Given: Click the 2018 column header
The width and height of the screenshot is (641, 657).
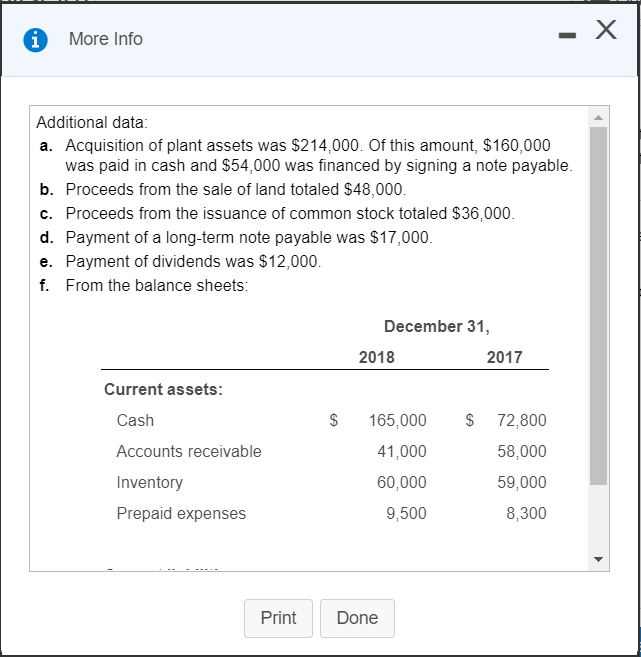Looking at the screenshot, I should point(376,357).
